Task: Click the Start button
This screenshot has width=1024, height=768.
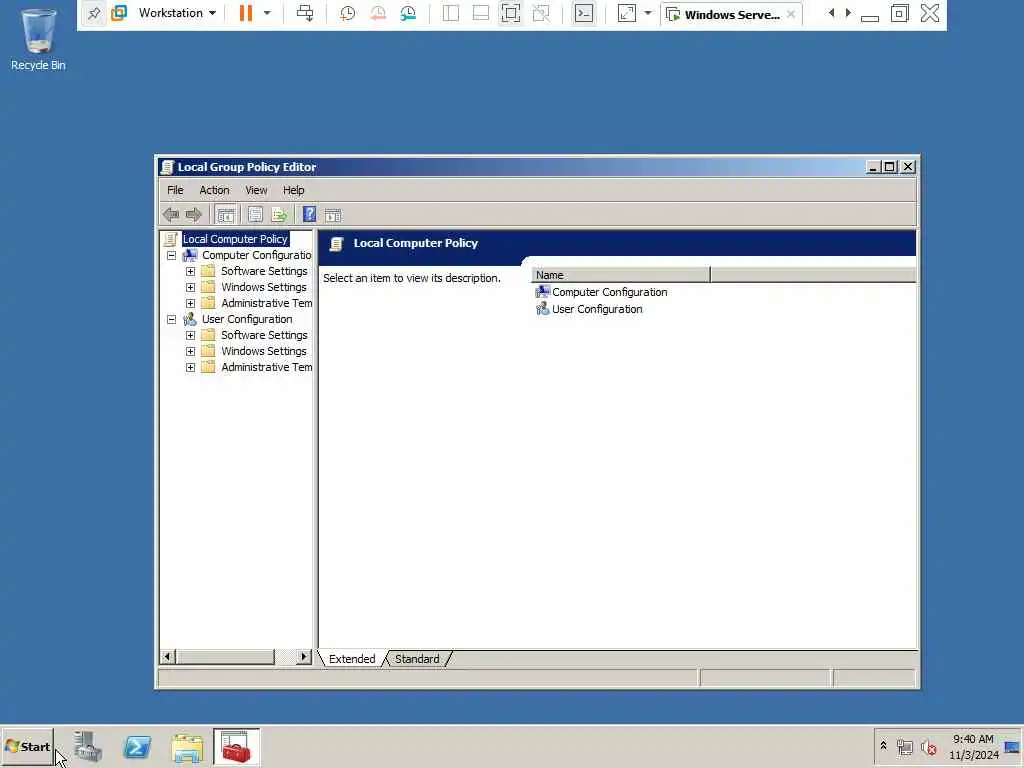Action: [27, 746]
